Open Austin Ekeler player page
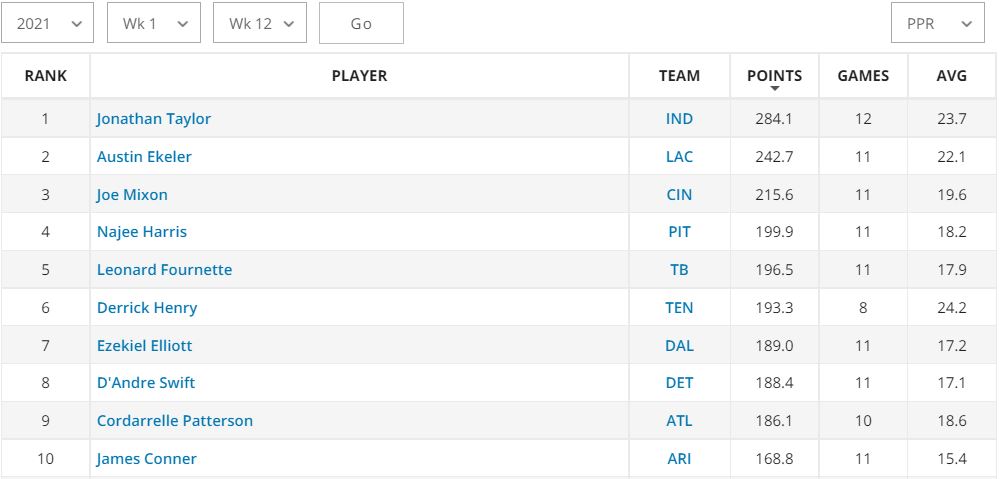The height and width of the screenshot is (479, 1000). point(144,157)
